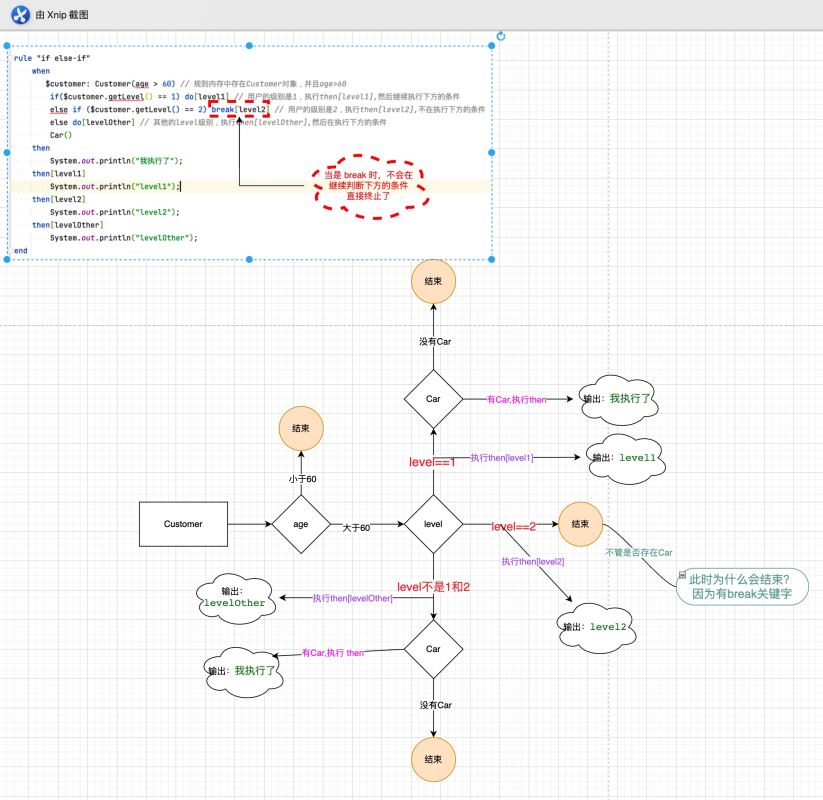Click the left-middle blue resize handle
The image size is (823, 800).
pos(7,152)
